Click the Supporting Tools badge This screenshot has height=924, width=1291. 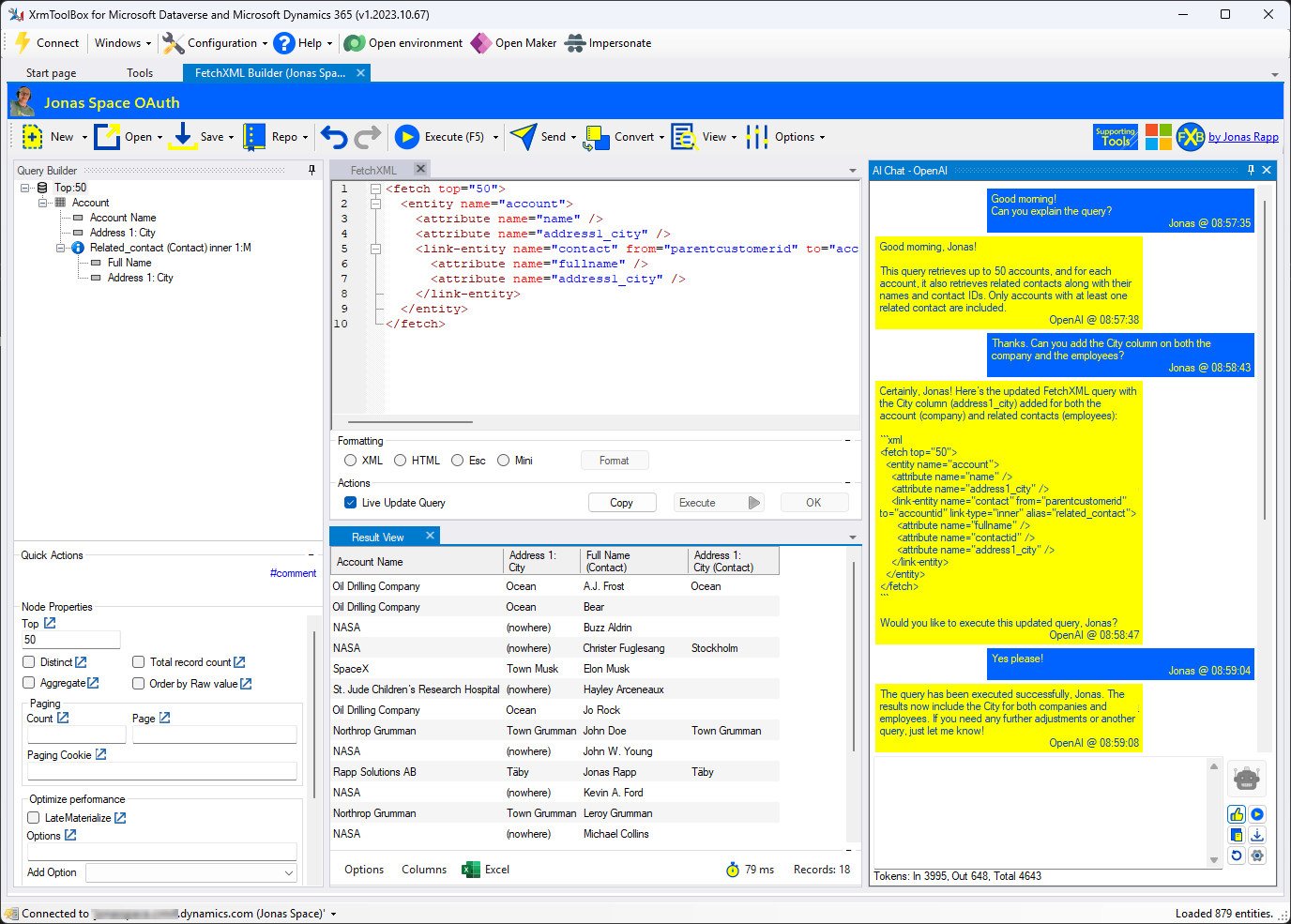point(1116,137)
